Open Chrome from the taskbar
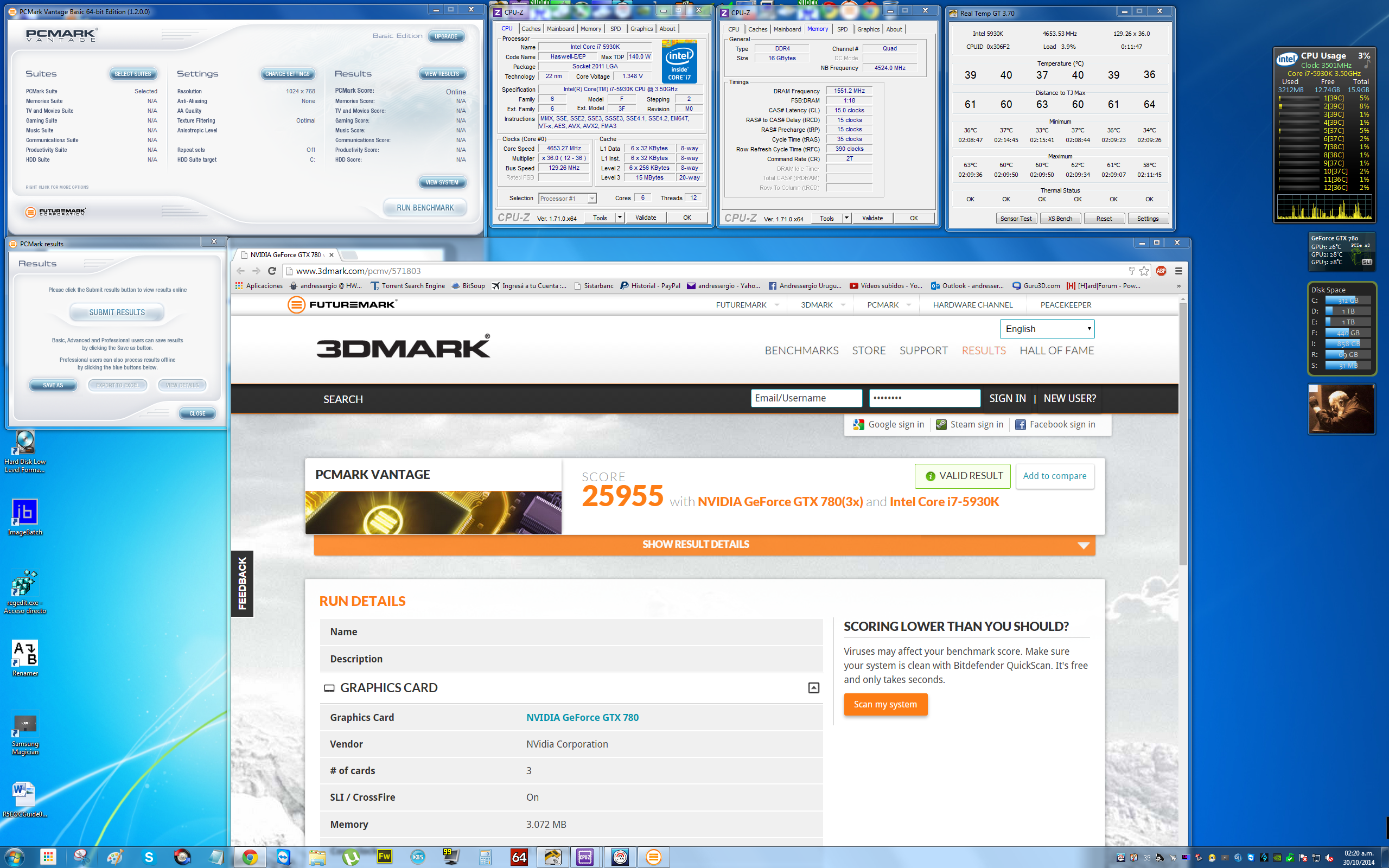Screen dimensions: 1389x868 (x=250, y=857)
